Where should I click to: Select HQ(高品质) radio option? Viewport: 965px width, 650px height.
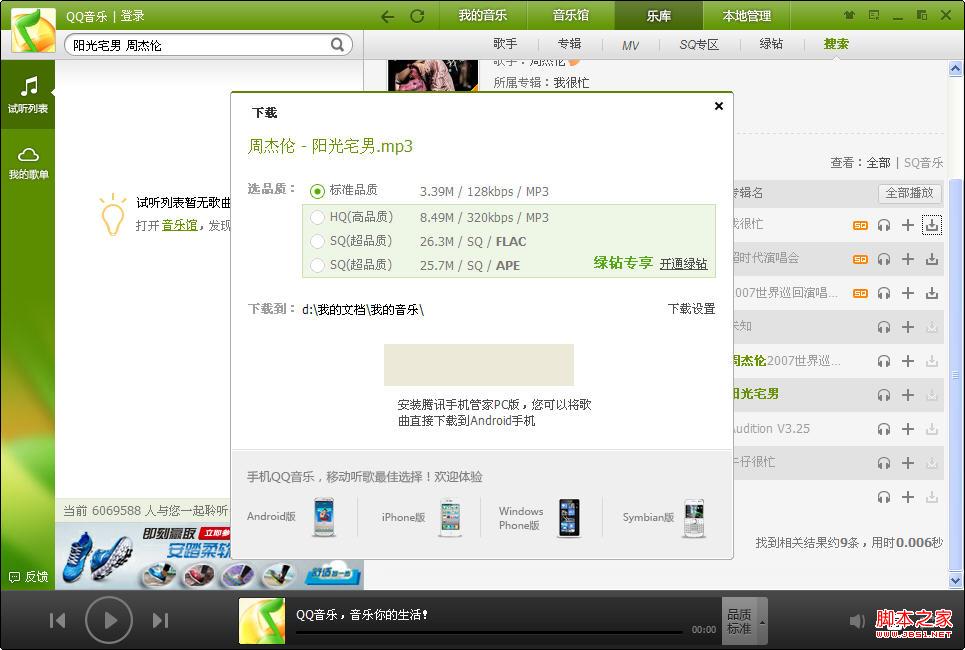coord(317,217)
